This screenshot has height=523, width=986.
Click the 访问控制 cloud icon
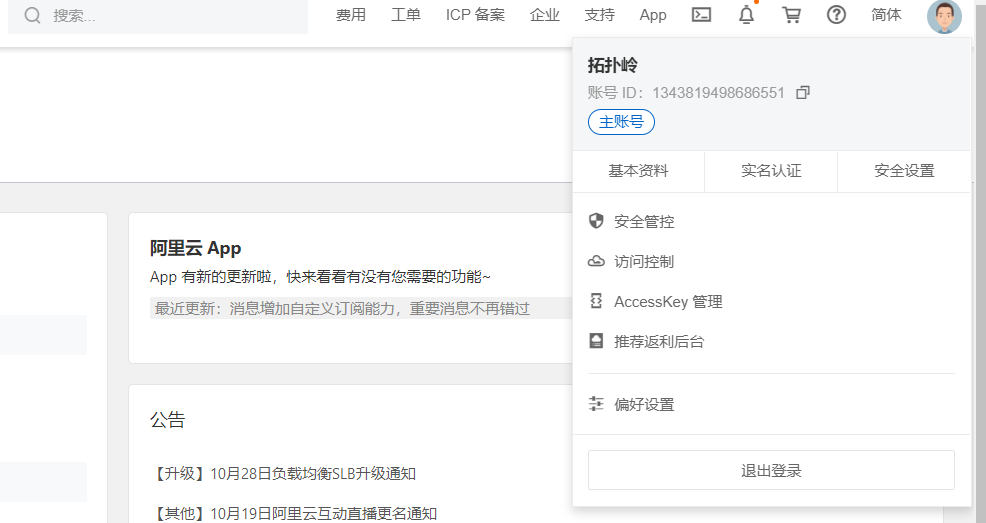click(596, 261)
